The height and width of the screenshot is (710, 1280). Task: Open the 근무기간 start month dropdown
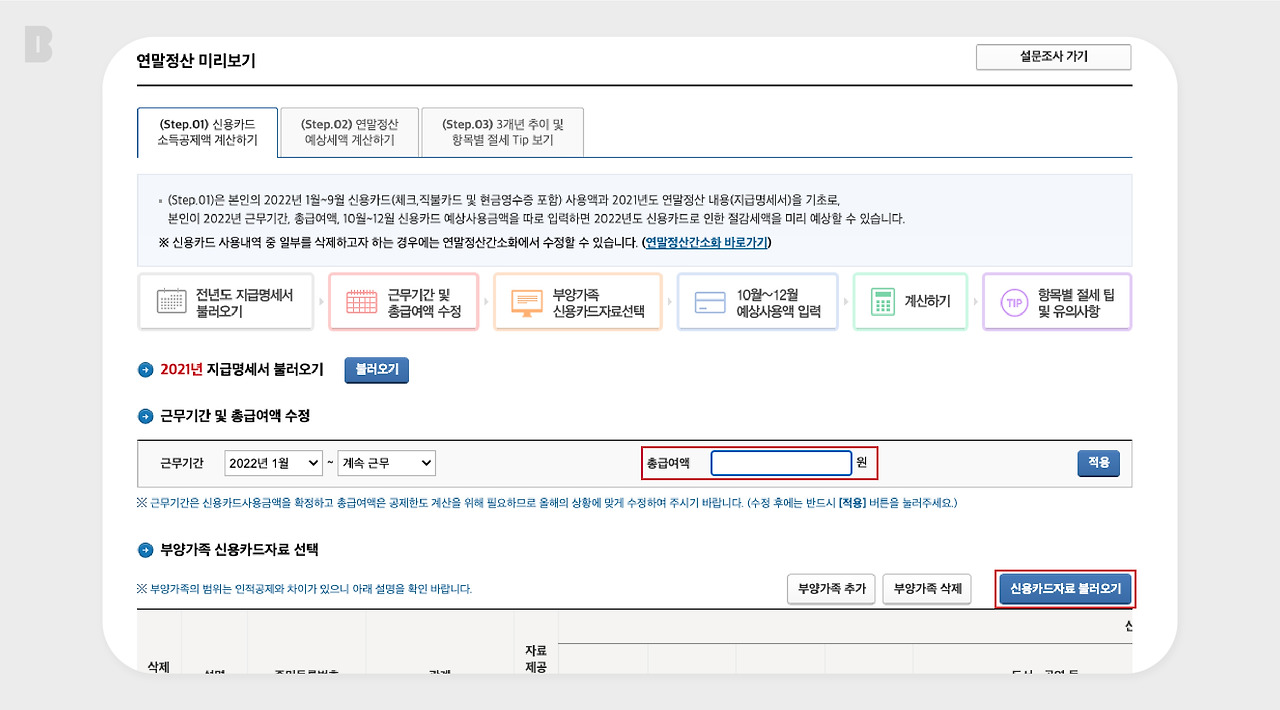273,463
